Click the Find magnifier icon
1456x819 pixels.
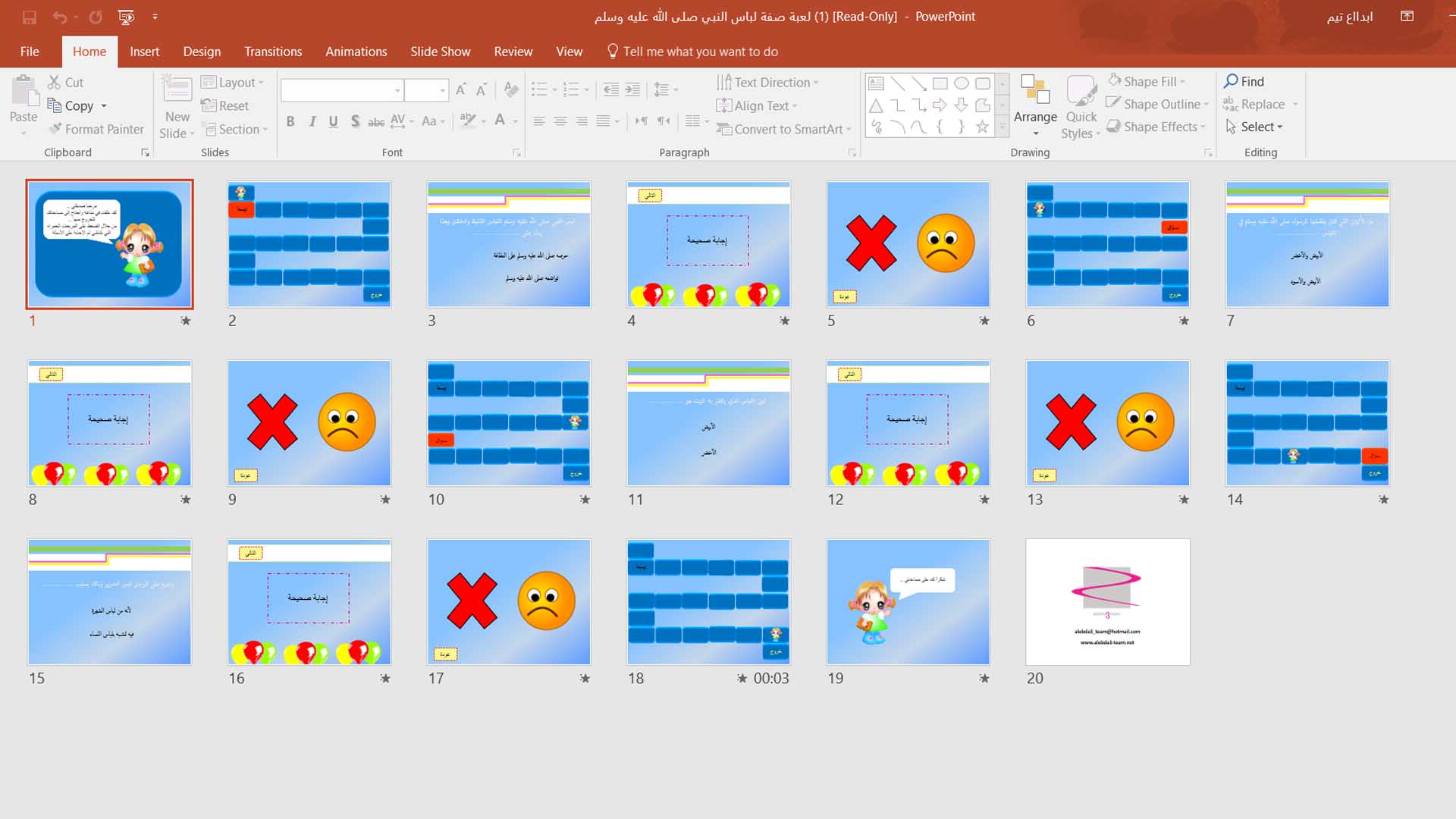point(1231,81)
